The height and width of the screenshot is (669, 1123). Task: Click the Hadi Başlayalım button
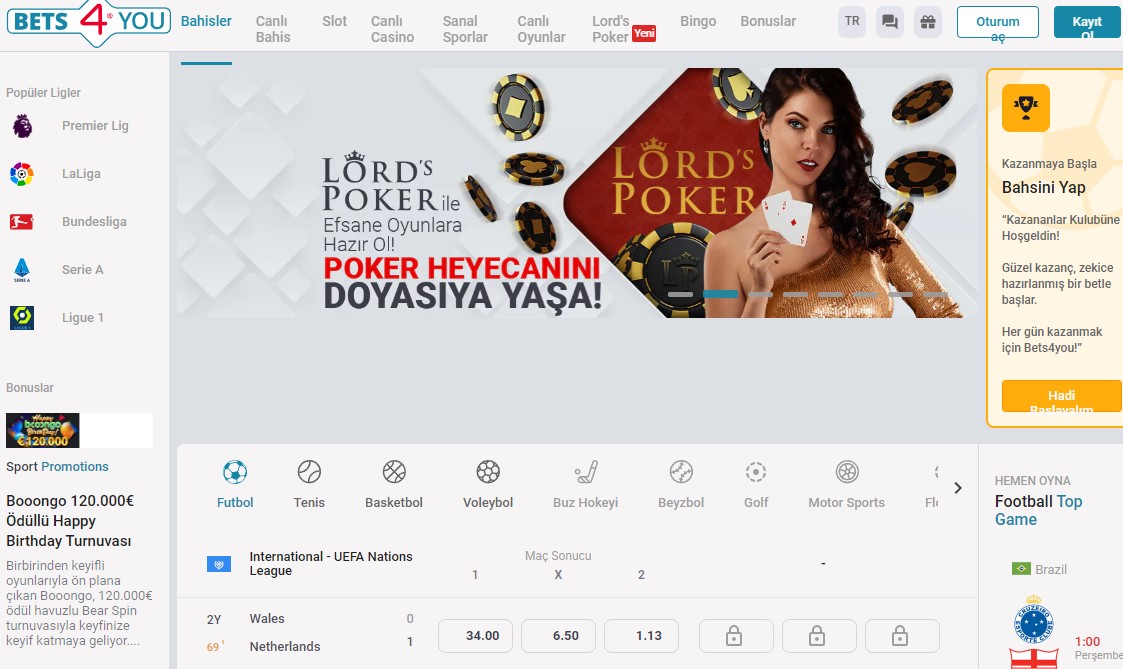coord(1061,396)
